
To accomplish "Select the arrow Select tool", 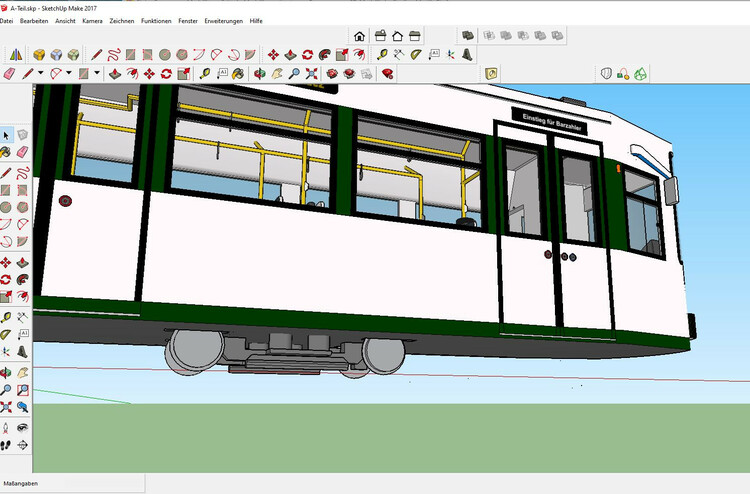I will point(6,135).
